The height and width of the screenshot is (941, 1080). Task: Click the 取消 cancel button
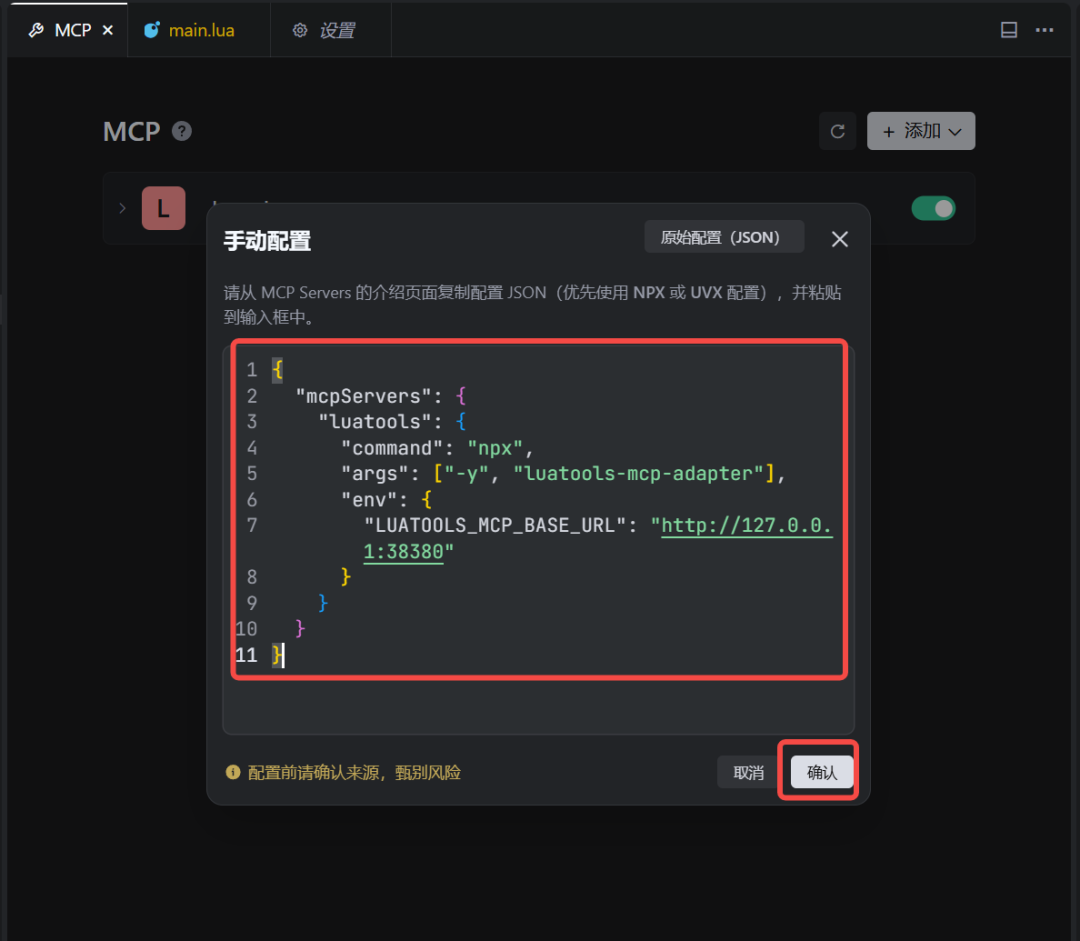click(x=748, y=772)
